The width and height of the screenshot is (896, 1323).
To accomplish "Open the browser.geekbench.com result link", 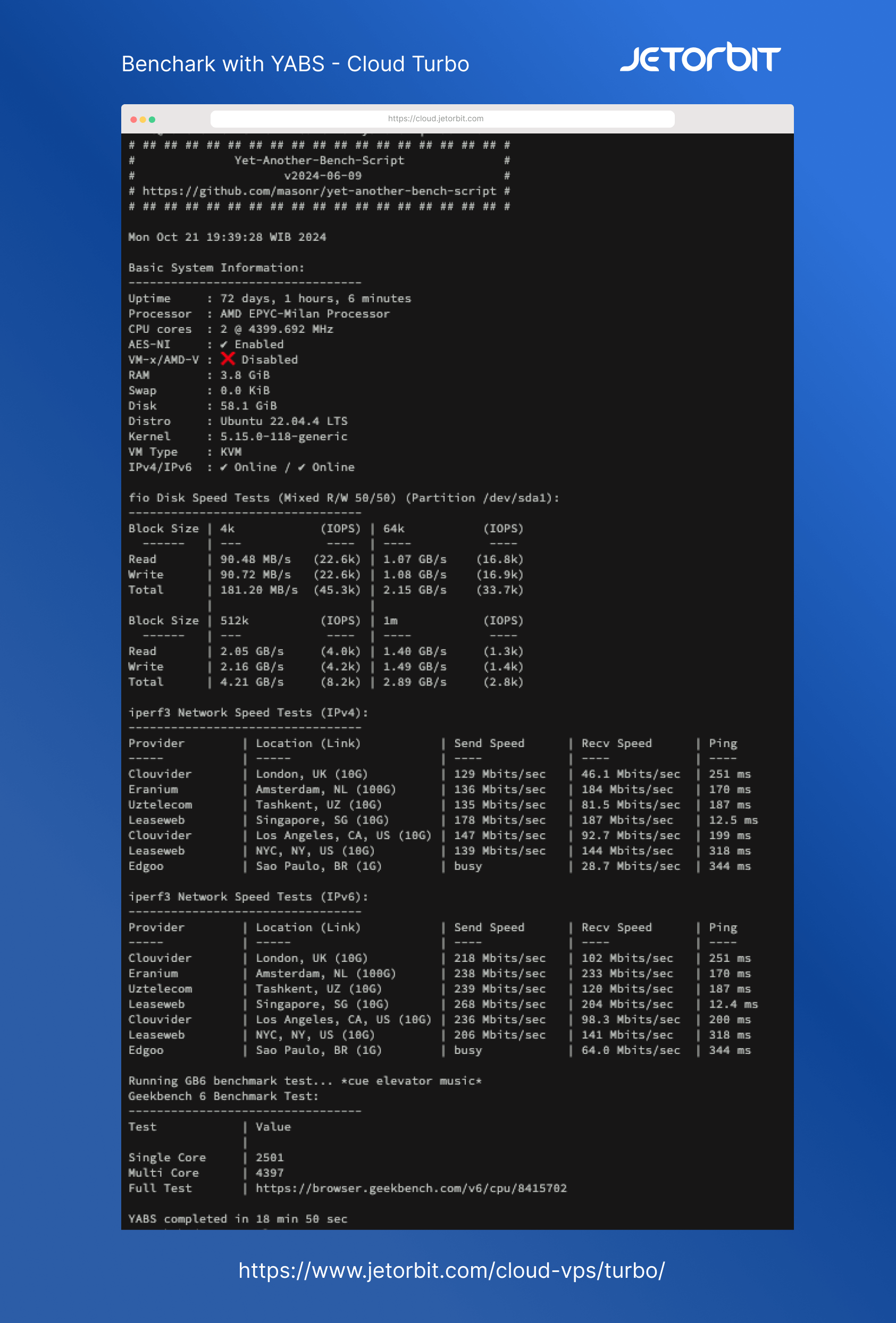I will pyautogui.click(x=411, y=1188).
